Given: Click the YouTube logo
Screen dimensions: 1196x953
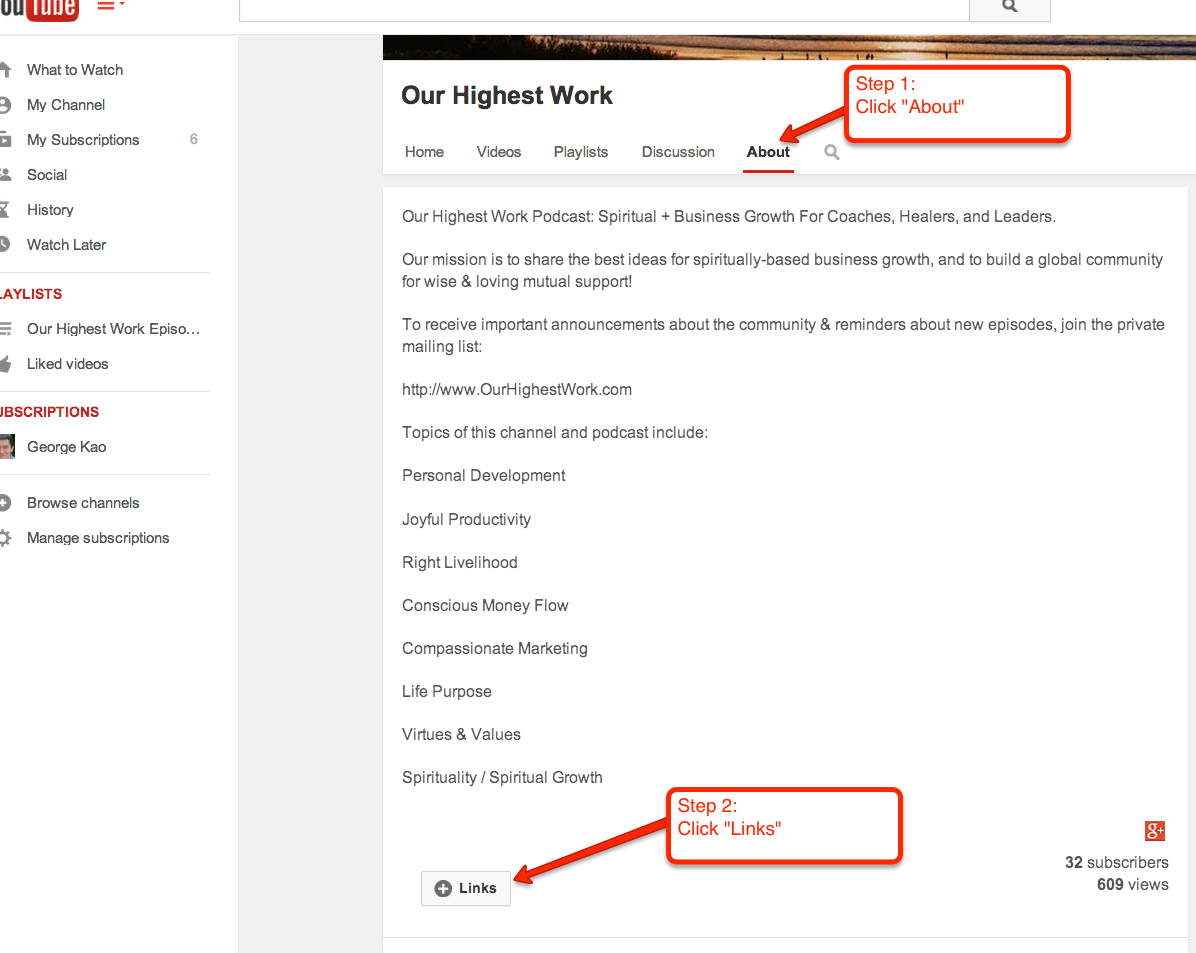Looking at the screenshot, I should 38,9.
